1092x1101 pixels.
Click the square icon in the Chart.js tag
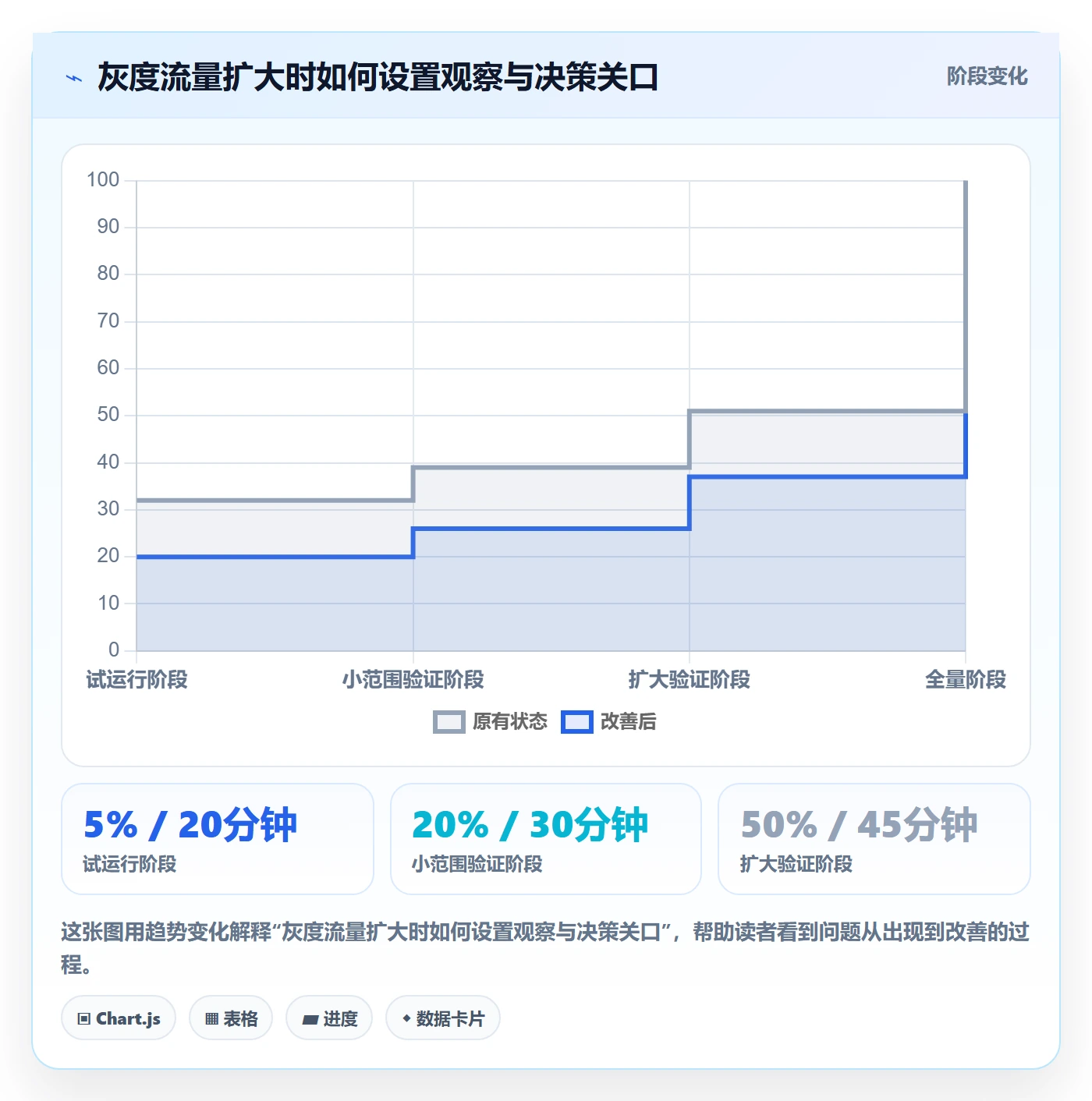click(83, 1018)
